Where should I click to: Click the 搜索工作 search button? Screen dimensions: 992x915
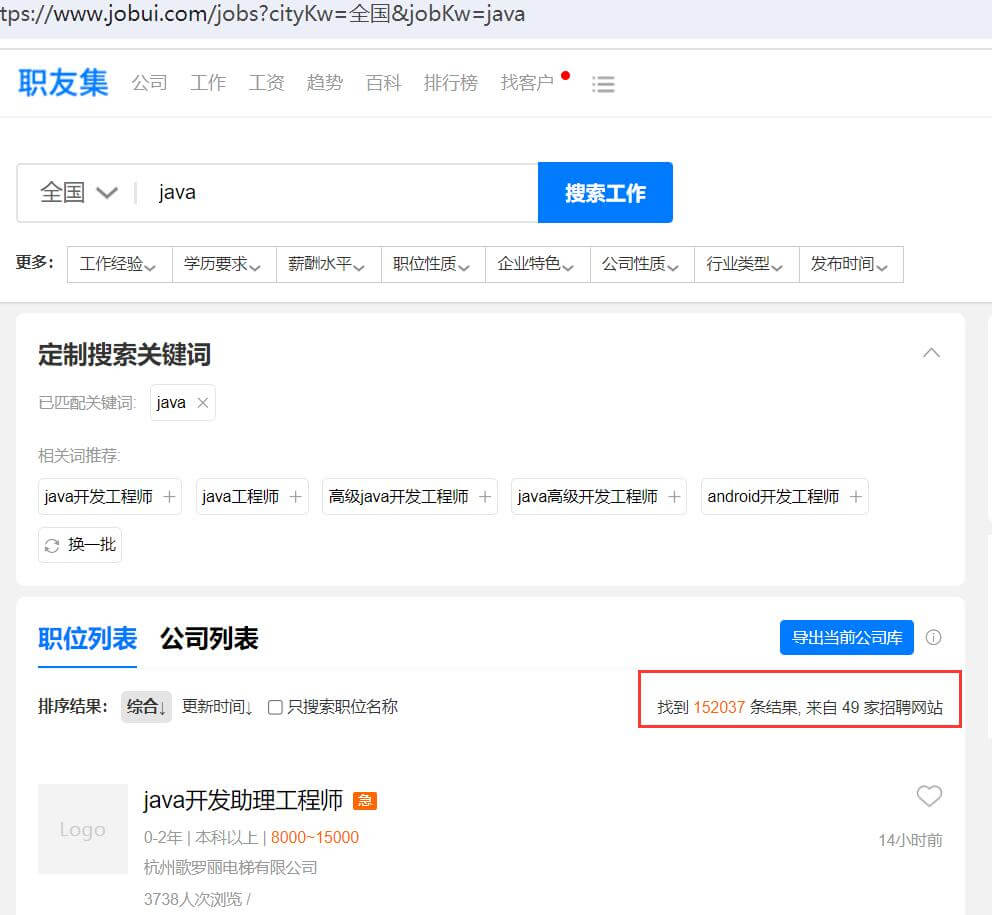(605, 192)
